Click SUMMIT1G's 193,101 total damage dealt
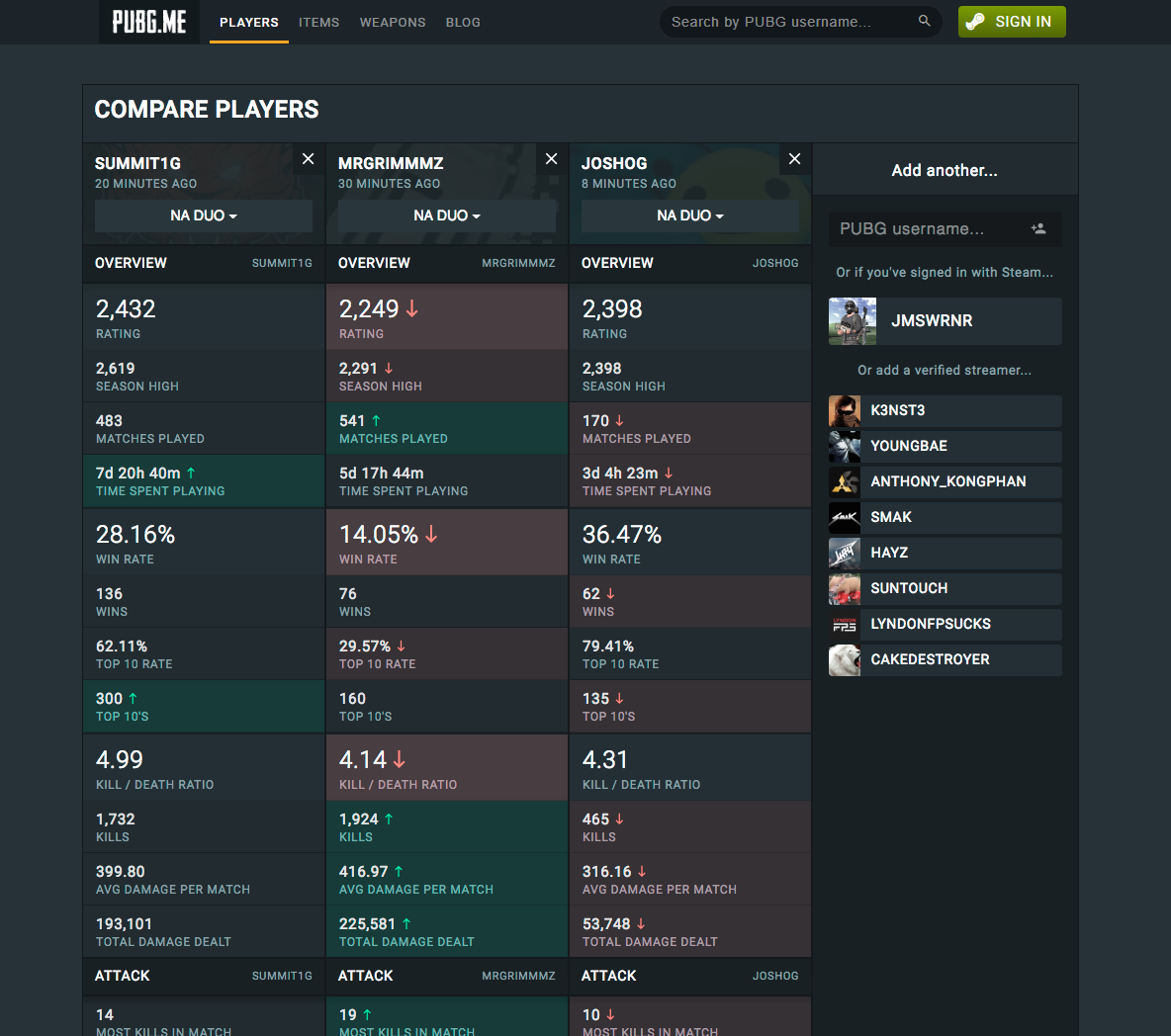The height and width of the screenshot is (1036, 1171). [x=124, y=924]
